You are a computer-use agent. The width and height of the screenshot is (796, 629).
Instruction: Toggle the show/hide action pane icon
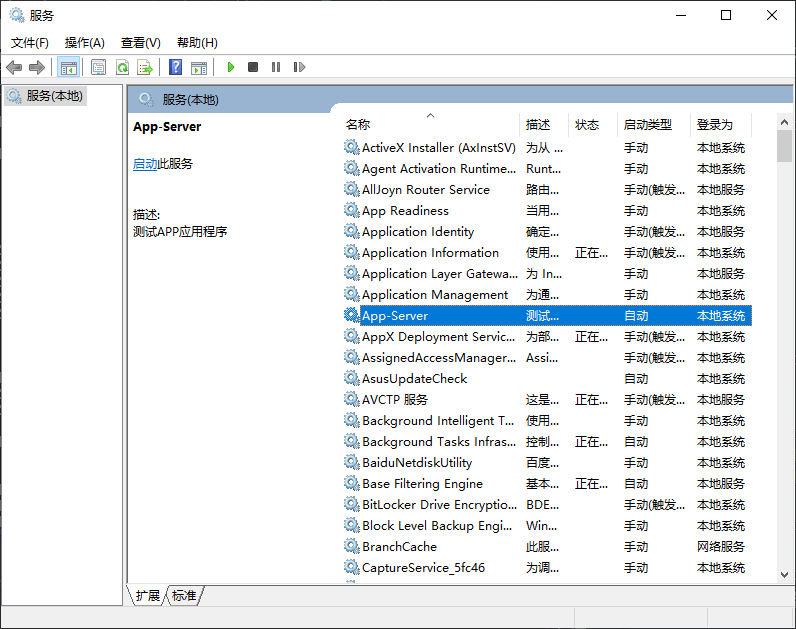(x=199, y=67)
